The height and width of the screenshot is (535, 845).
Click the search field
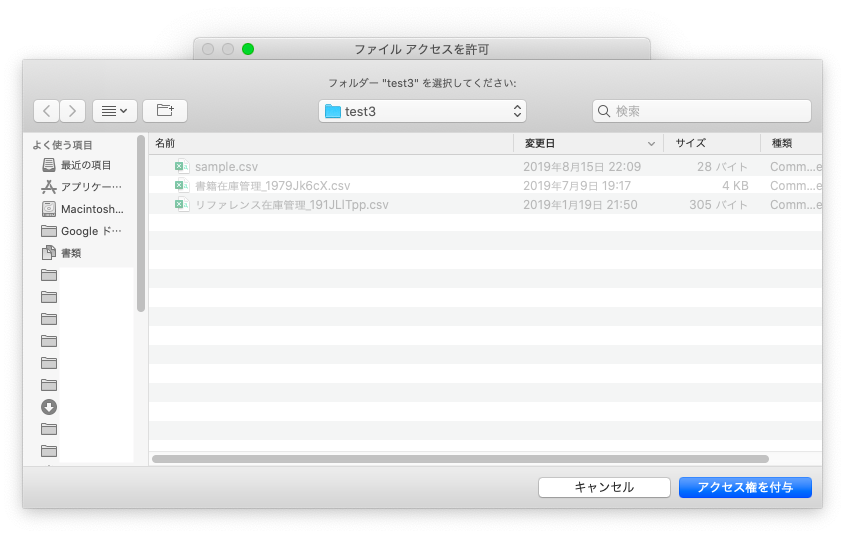tap(701, 111)
